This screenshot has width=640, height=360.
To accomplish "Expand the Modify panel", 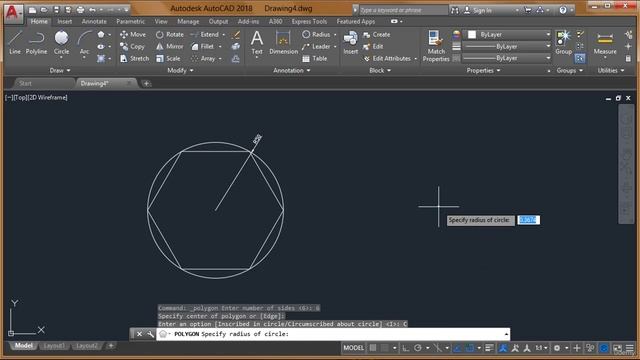I will tap(180, 71).
